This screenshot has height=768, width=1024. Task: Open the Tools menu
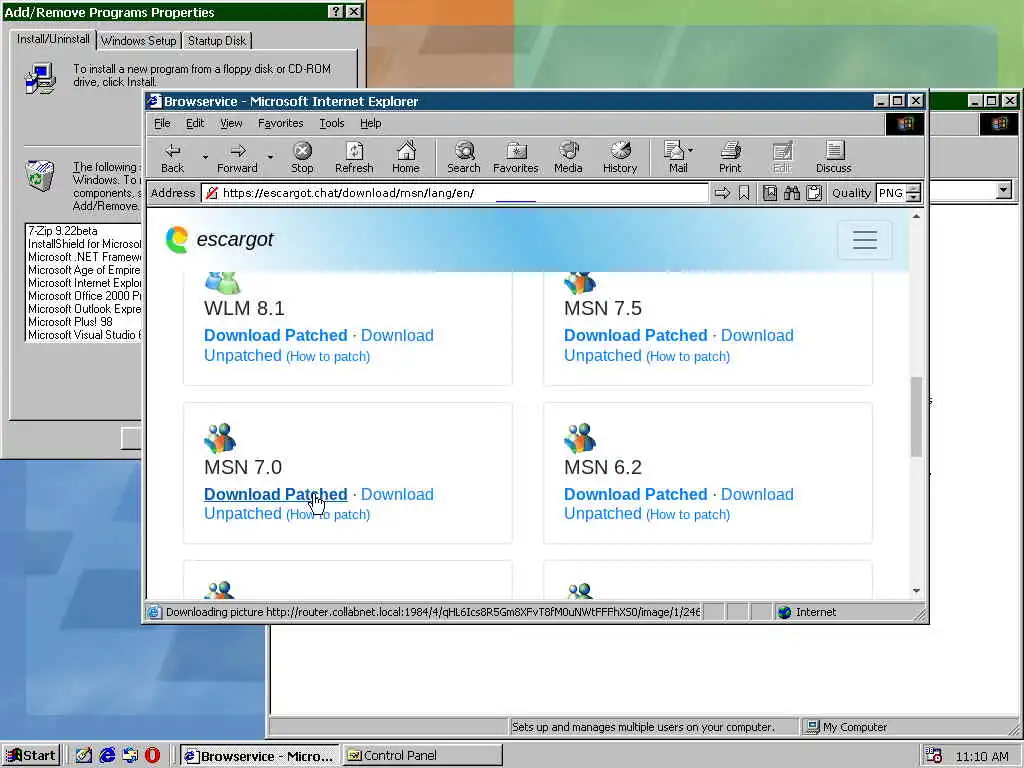pyautogui.click(x=332, y=123)
